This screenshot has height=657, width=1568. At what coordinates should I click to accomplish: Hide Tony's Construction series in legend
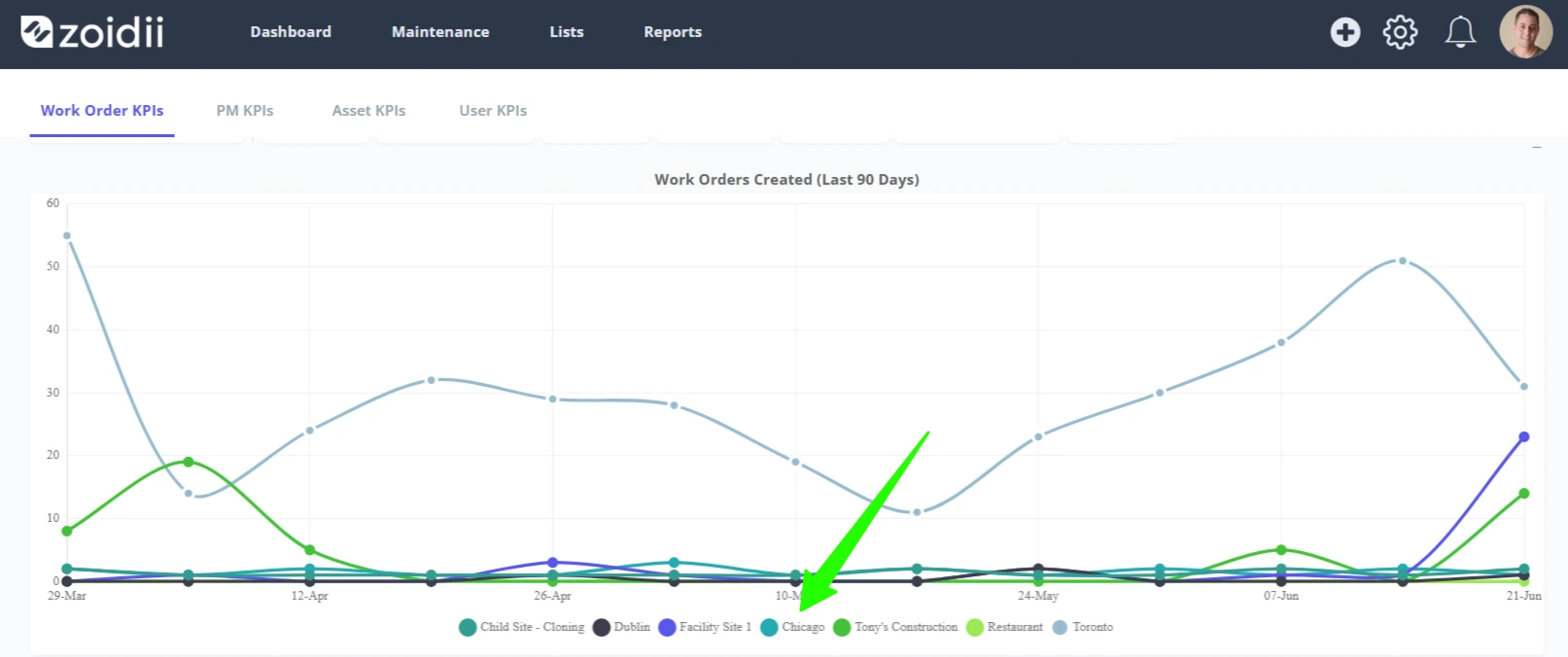pyautogui.click(x=895, y=627)
